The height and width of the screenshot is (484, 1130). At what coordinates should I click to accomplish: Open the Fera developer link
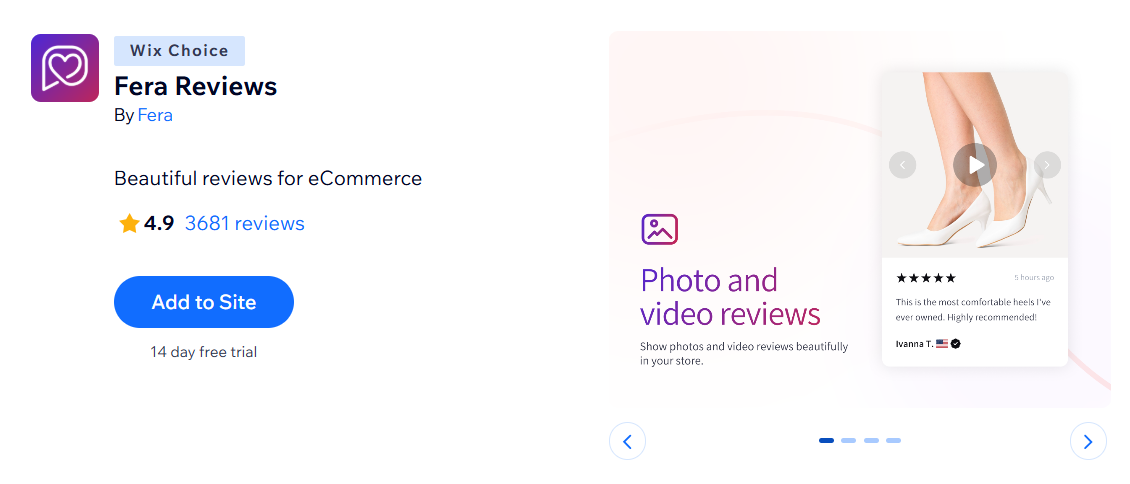[155, 115]
